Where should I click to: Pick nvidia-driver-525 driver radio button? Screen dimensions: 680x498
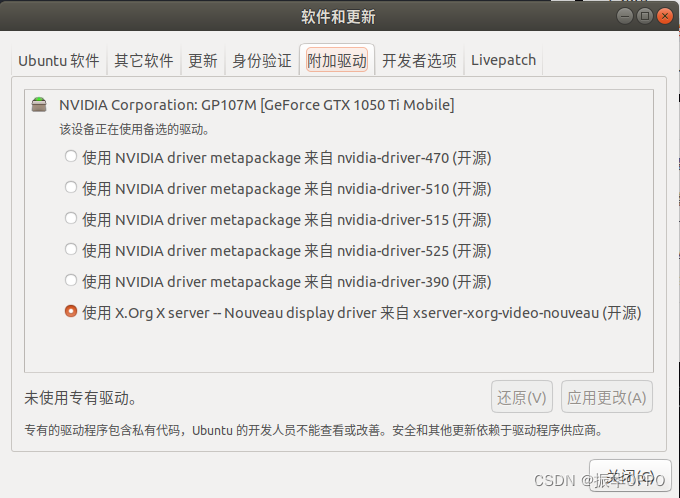click(x=71, y=249)
